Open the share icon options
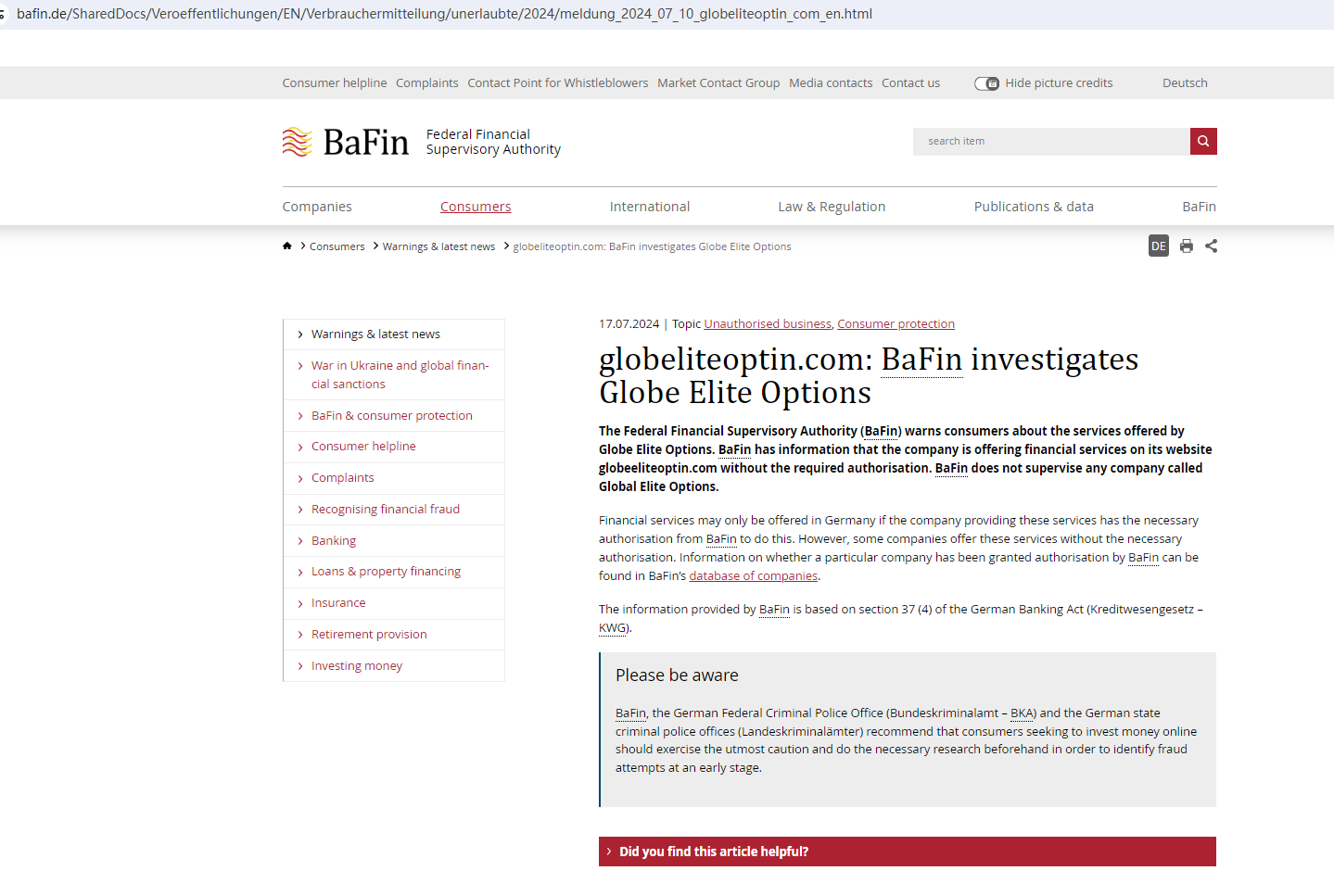The width and height of the screenshot is (1334, 896). click(x=1212, y=246)
